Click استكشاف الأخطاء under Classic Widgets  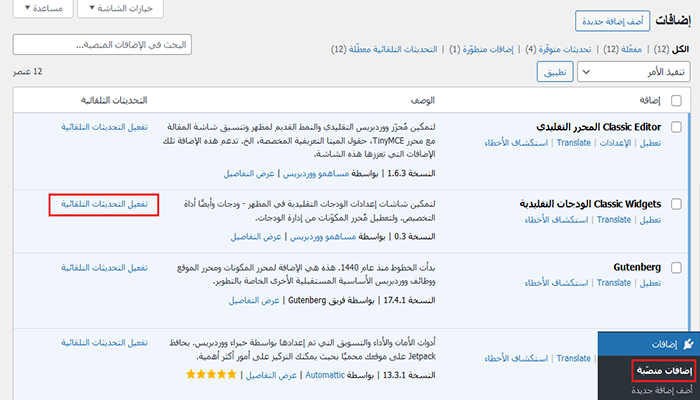(556, 220)
